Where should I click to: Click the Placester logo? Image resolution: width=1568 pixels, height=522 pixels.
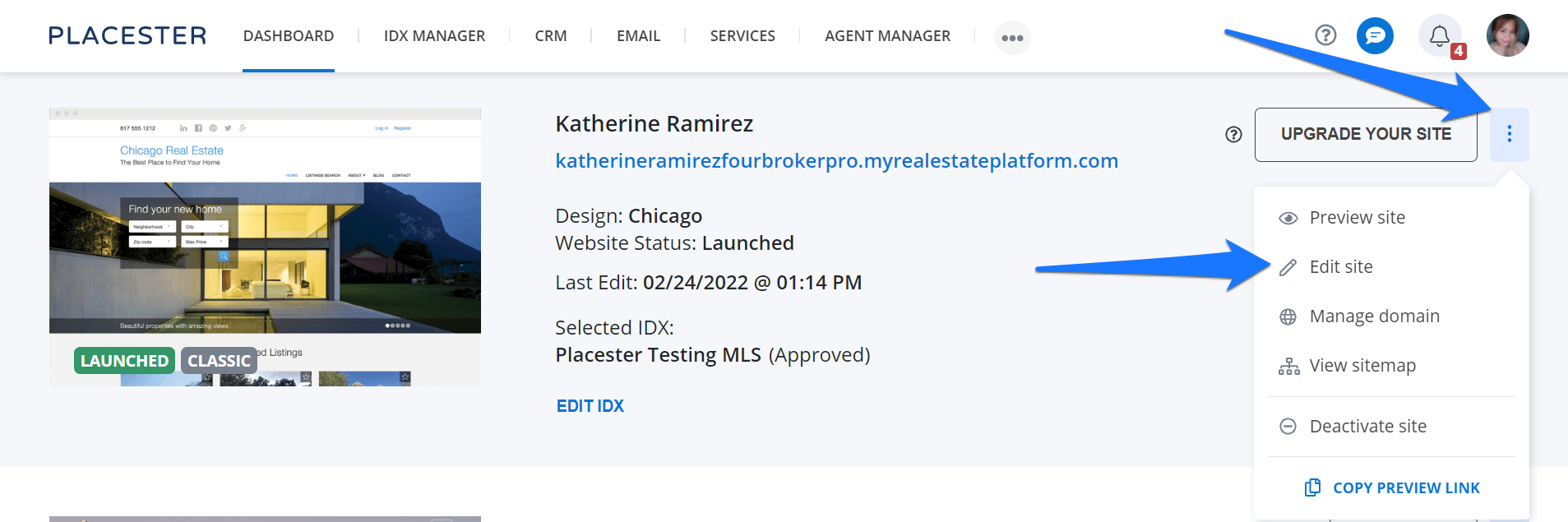tap(127, 35)
